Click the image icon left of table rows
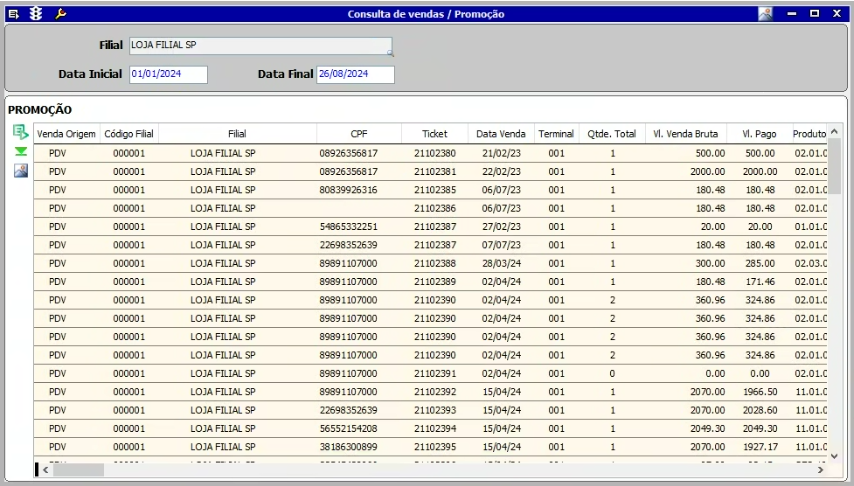The height and width of the screenshot is (486, 854). coord(21,171)
